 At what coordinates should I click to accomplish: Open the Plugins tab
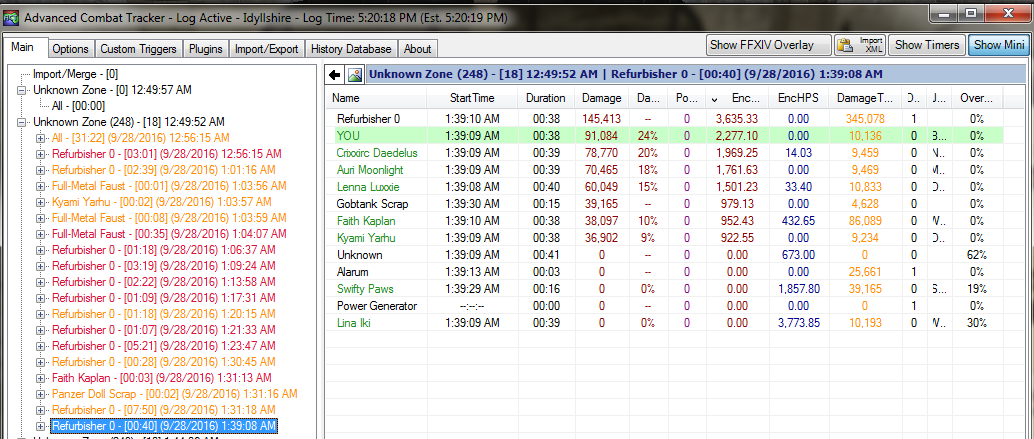[x=206, y=49]
